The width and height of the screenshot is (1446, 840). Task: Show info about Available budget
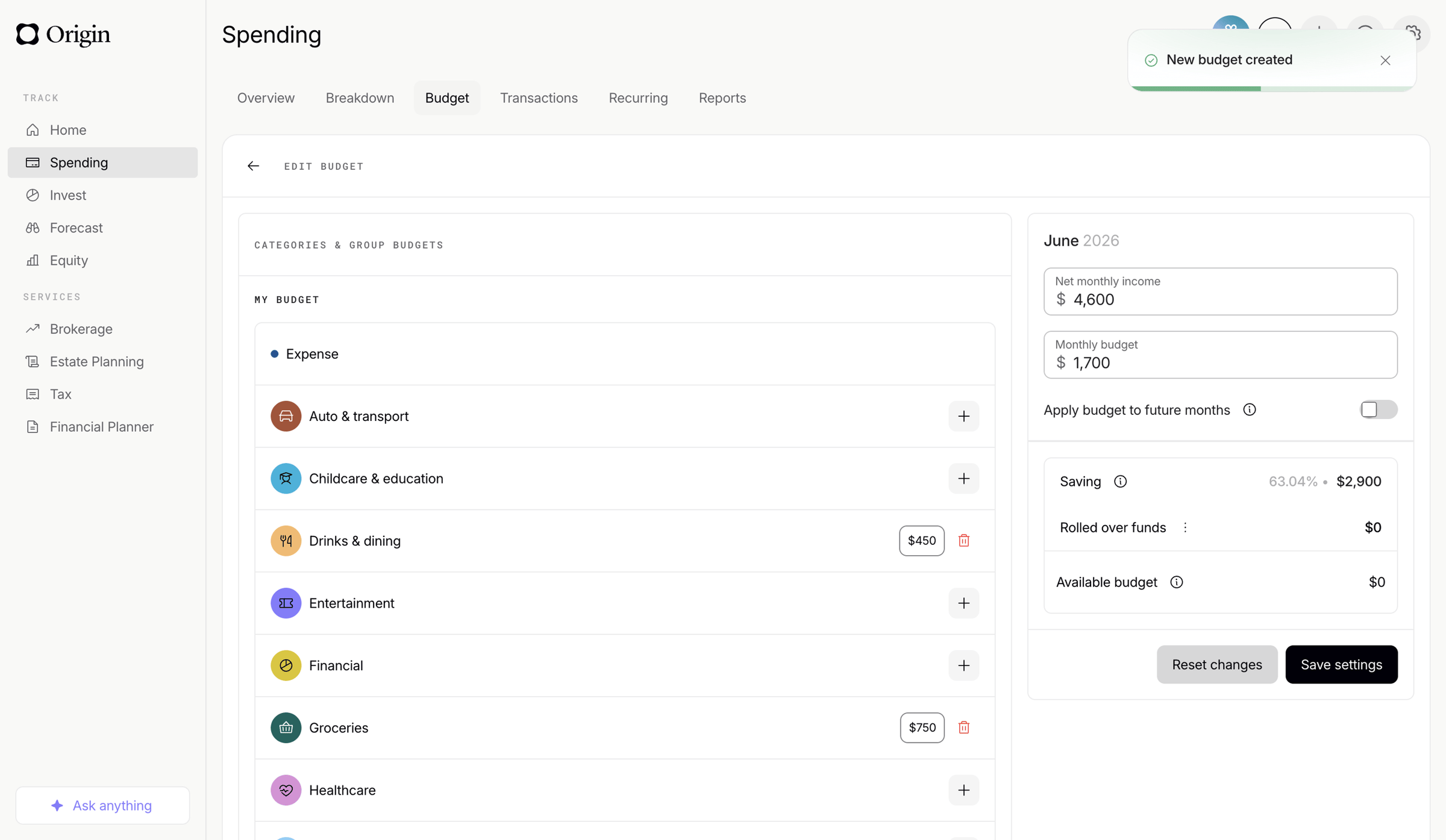pyautogui.click(x=1176, y=582)
